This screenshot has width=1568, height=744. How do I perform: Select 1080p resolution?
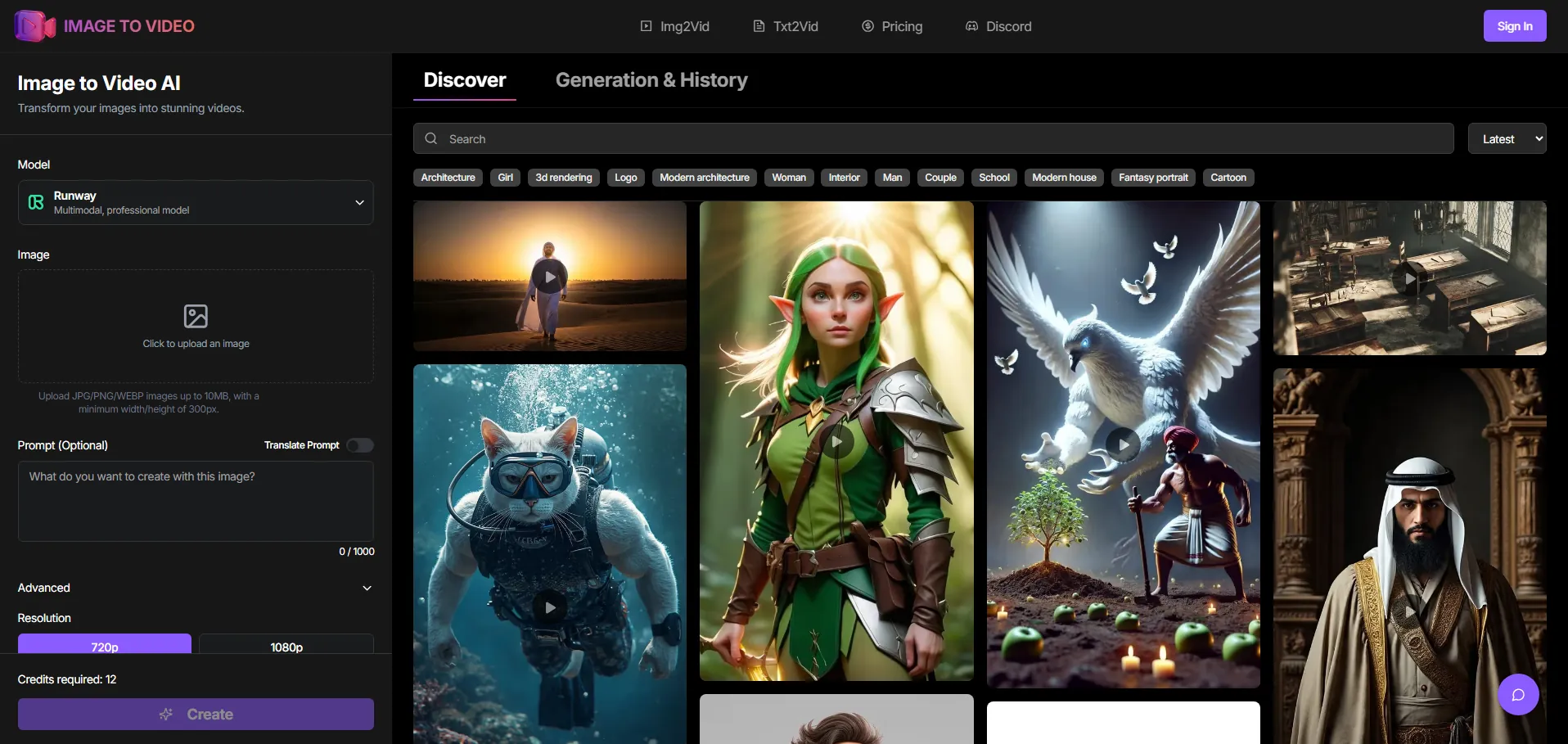(286, 646)
